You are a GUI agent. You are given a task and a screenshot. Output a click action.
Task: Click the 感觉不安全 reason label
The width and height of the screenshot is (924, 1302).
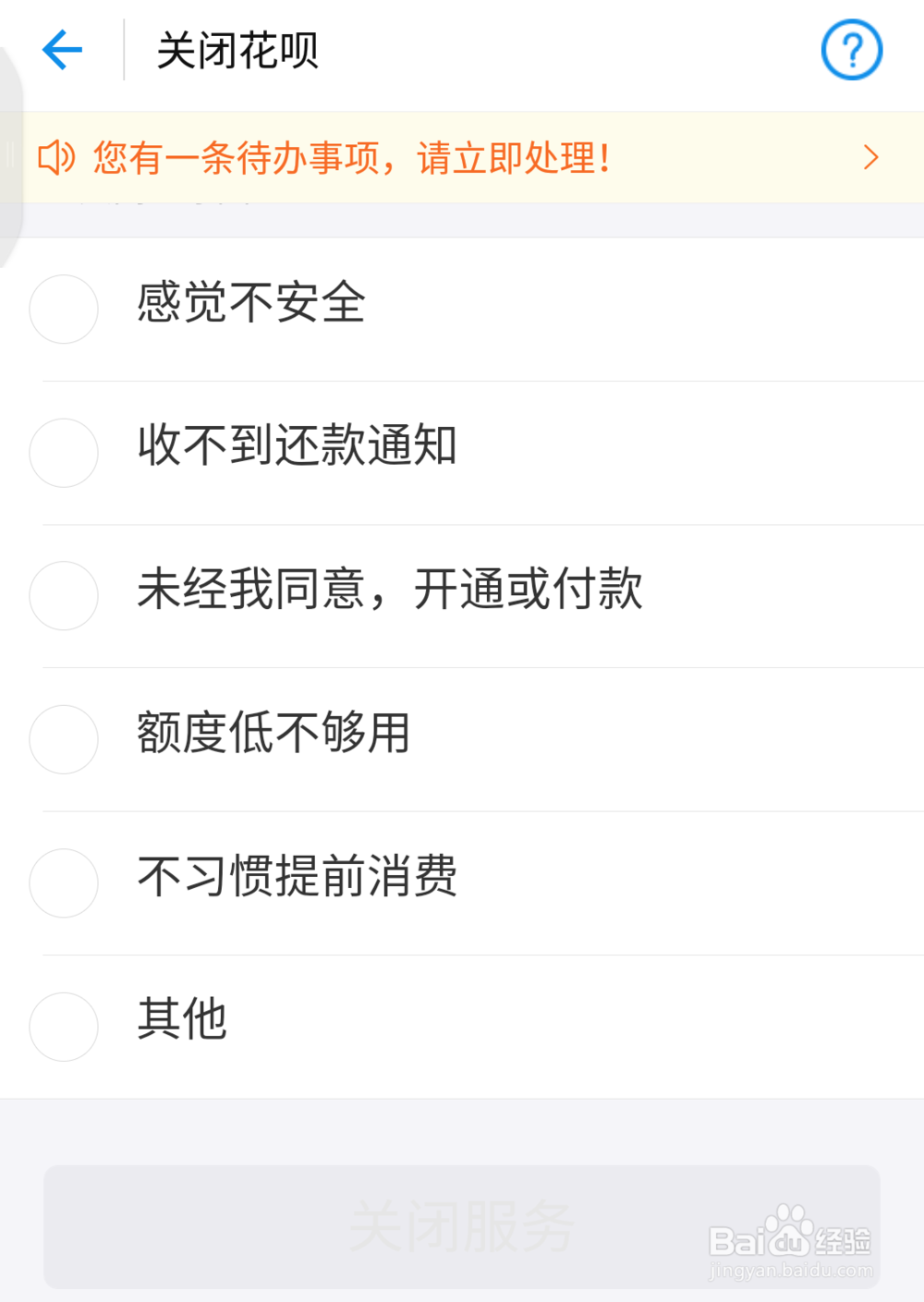251,302
